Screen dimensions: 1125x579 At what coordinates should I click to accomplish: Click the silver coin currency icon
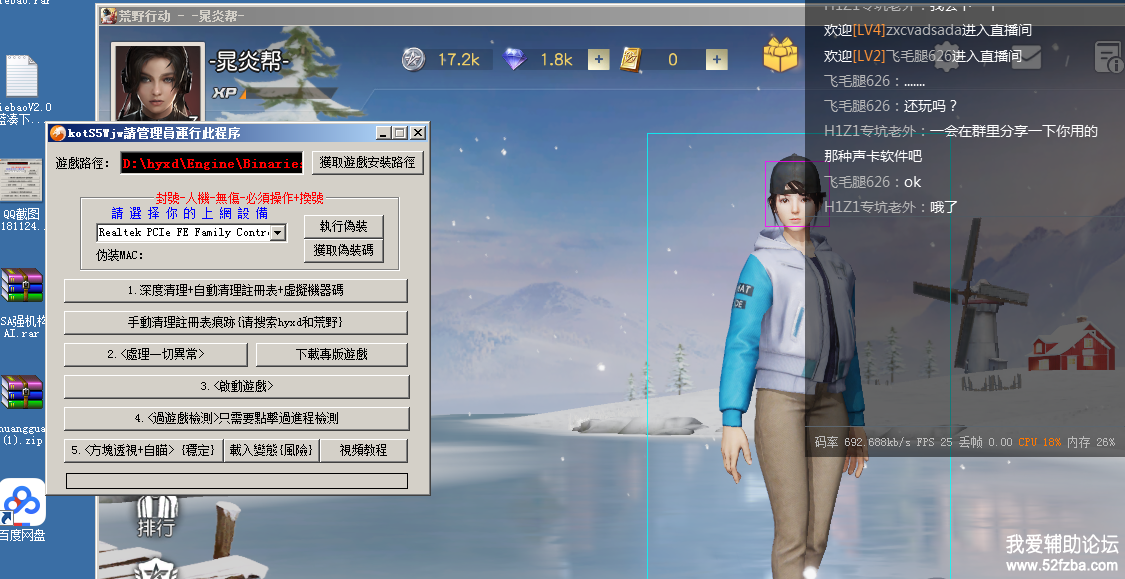pyautogui.click(x=413, y=60)
